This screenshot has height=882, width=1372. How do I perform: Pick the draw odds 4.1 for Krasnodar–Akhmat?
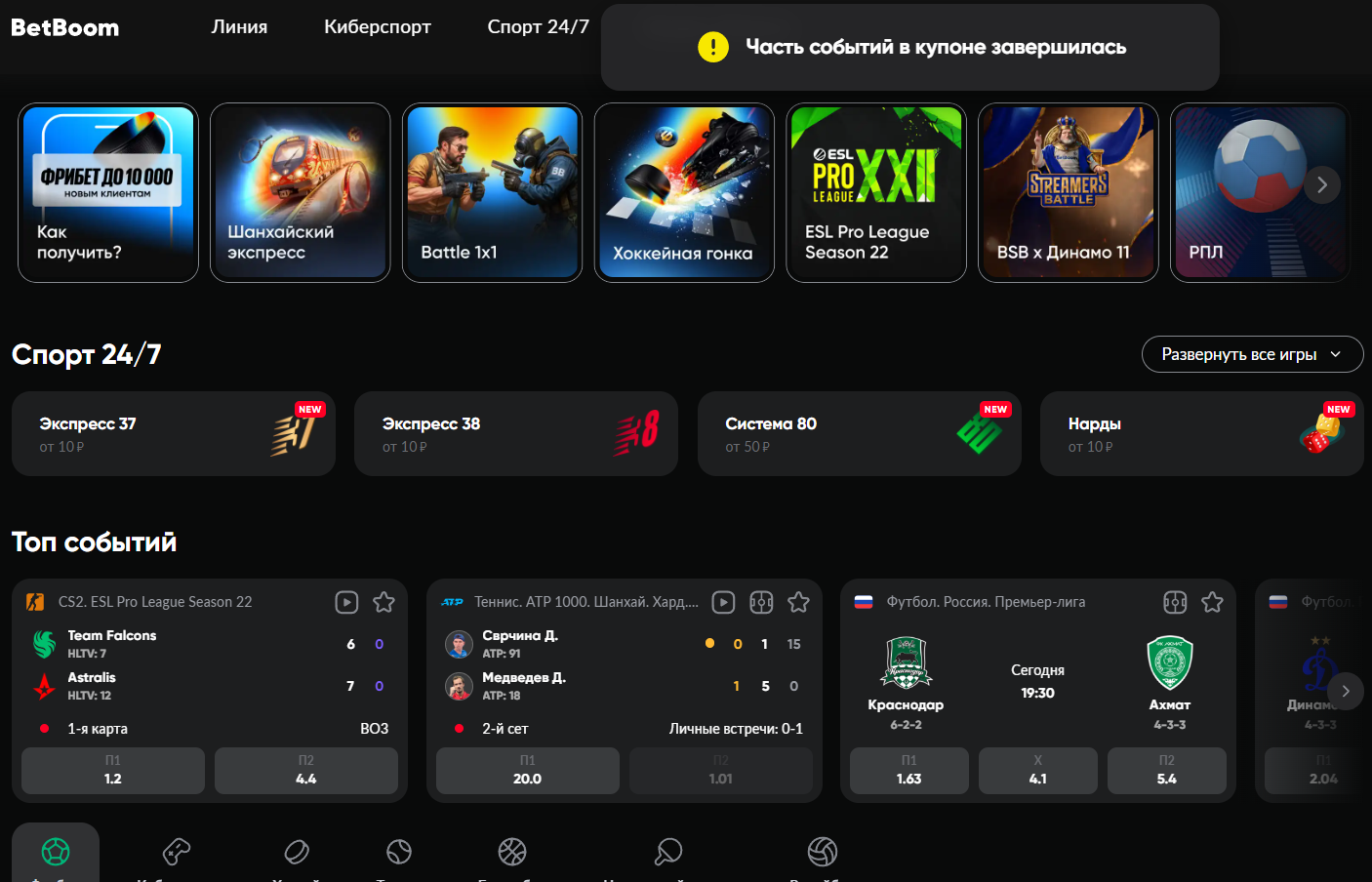point(1037,770)
